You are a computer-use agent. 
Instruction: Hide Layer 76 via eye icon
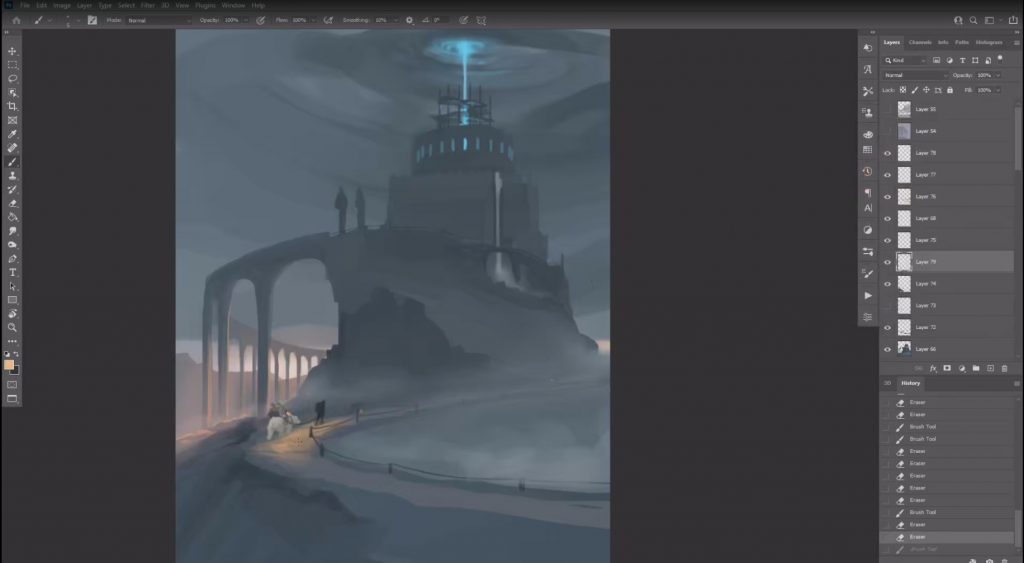(888, 197)
